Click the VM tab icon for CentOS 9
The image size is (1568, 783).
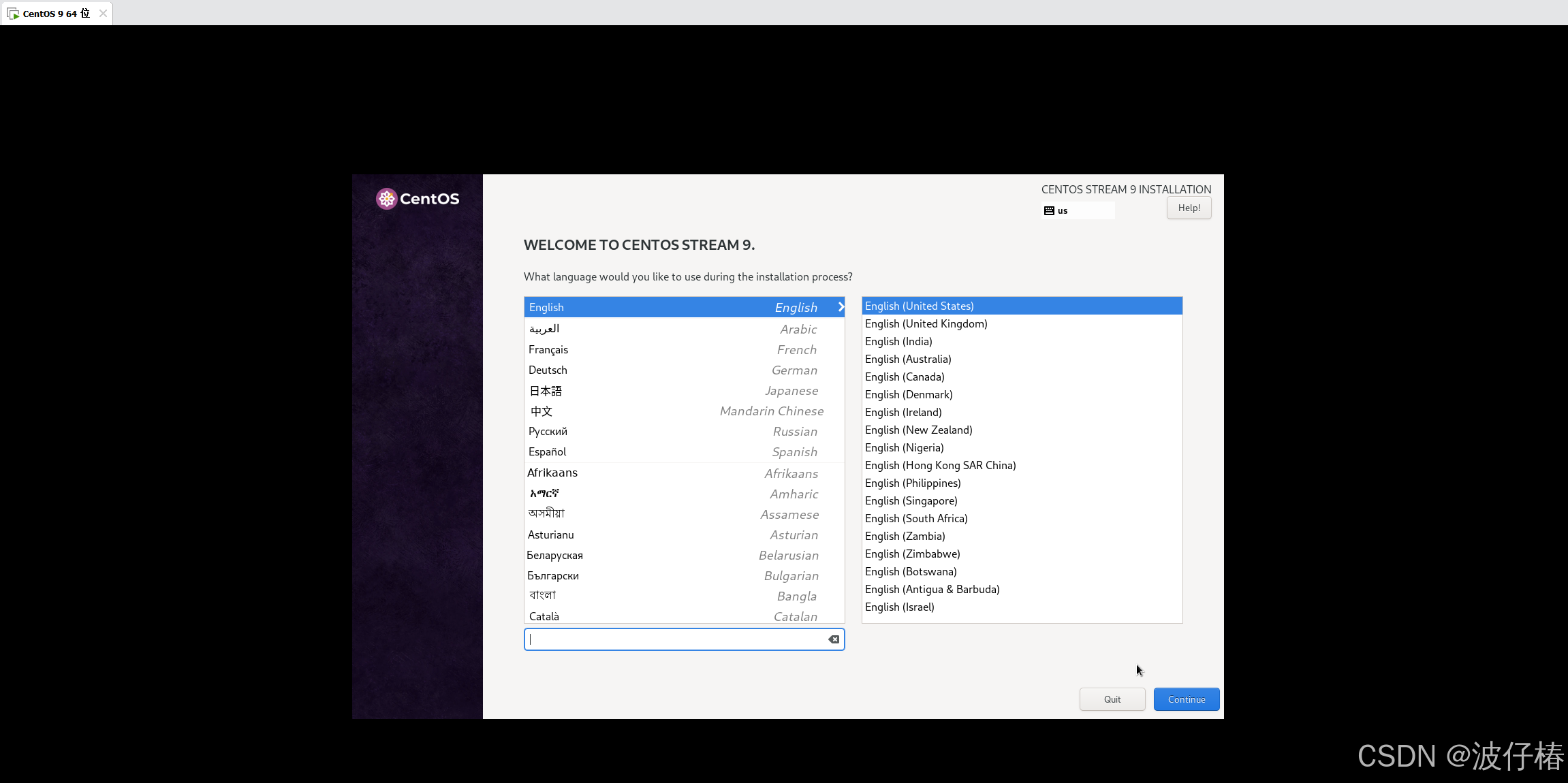tap(13, 14)
